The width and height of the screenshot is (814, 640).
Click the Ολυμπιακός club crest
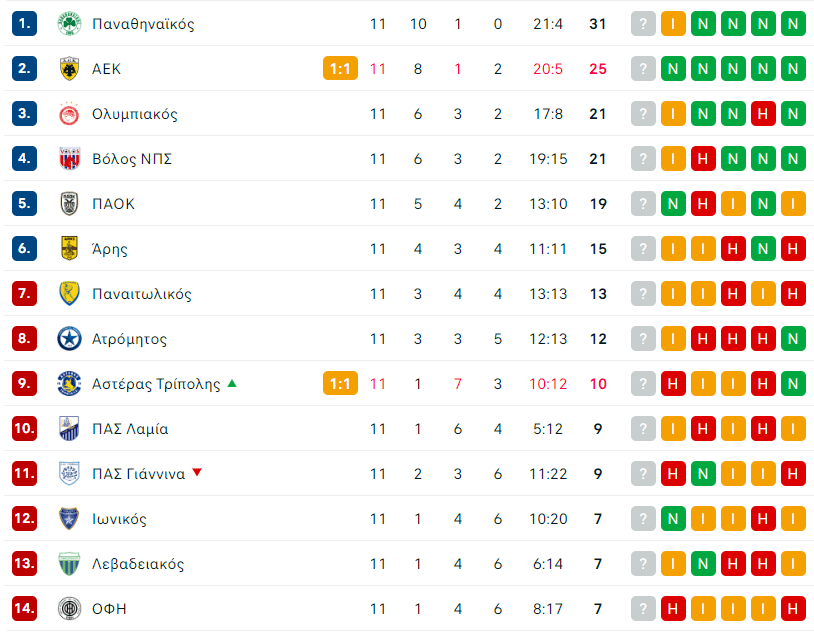click(x=70, y=114)
